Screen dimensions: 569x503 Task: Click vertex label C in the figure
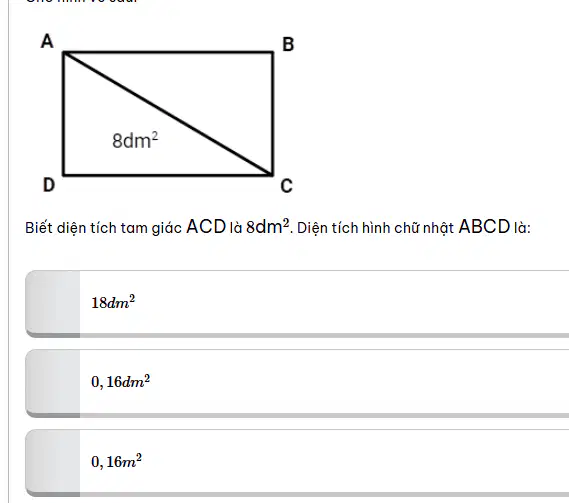coord(286,186)
